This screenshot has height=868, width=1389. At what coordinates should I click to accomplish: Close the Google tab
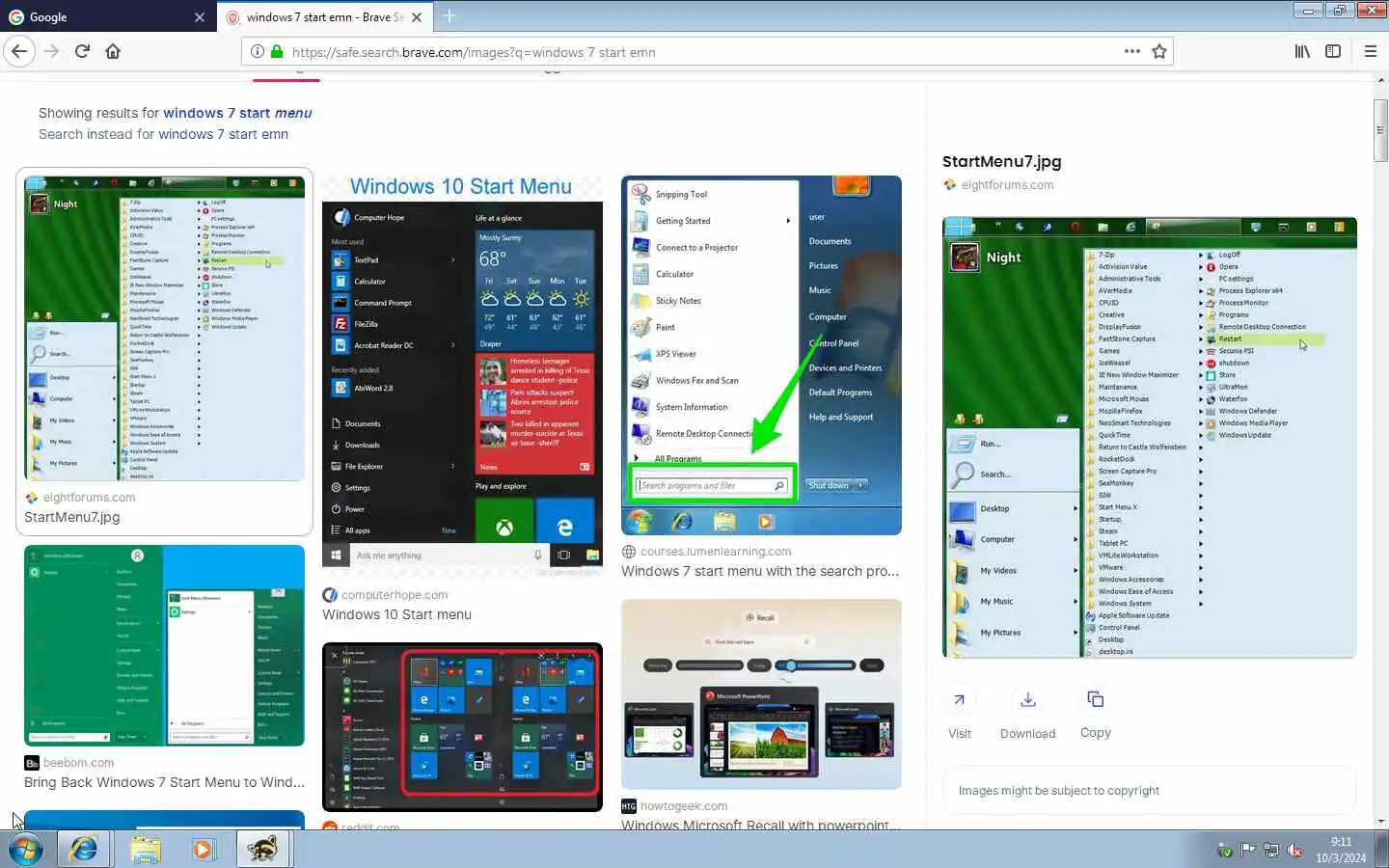coord(199,16)
